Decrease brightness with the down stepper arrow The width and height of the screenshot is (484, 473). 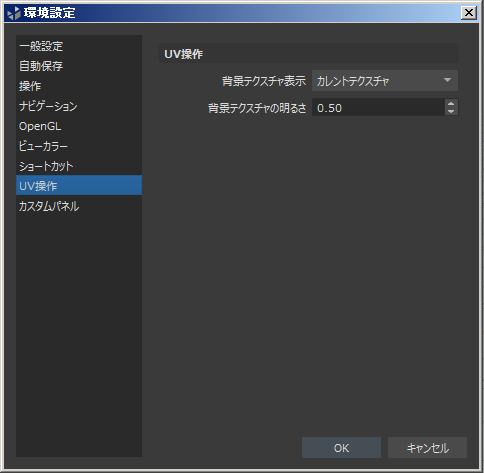tap(451, 111)
